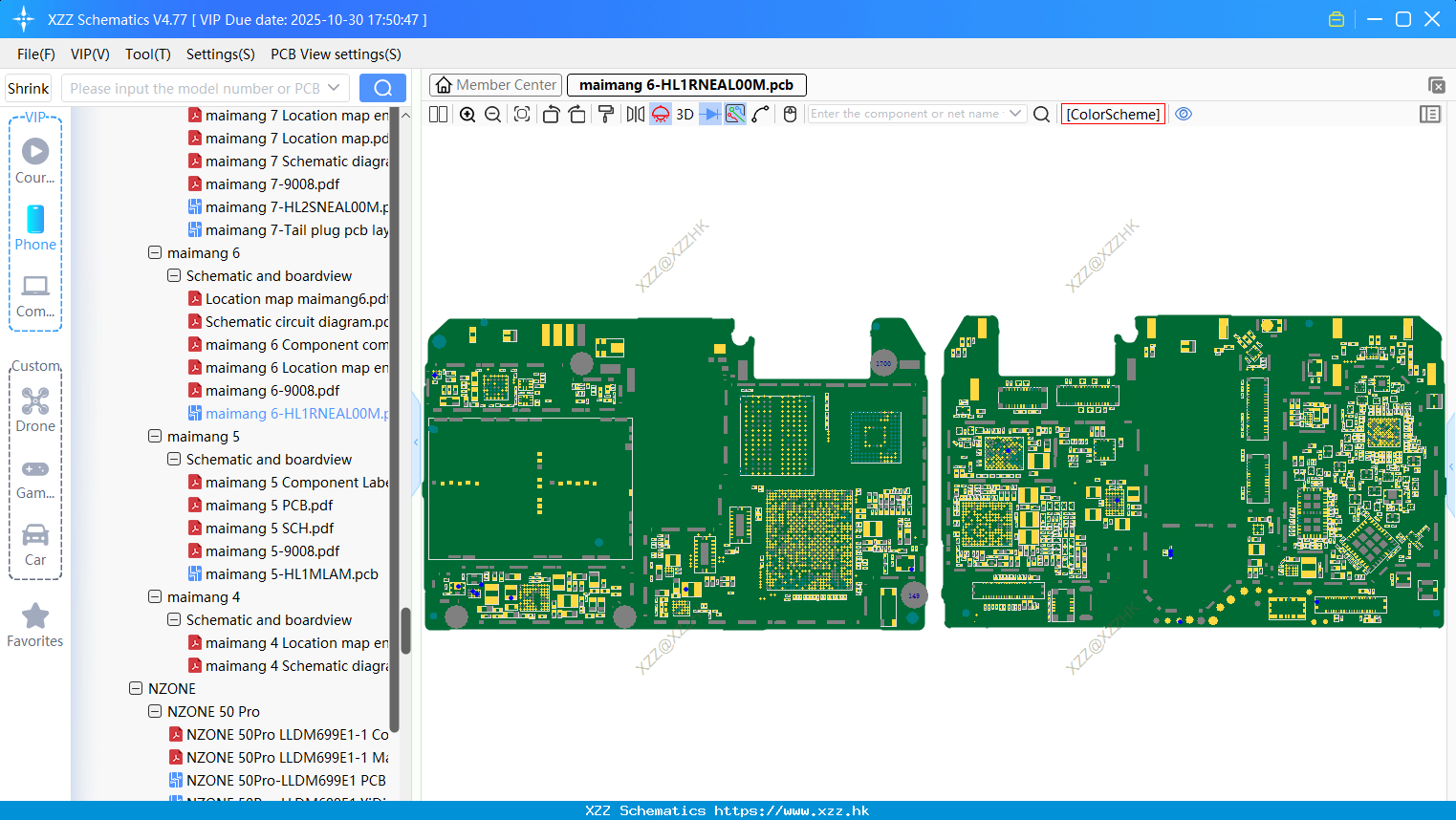Switch to 3D board view
This screenshot has width=1456, height=820.
[685, 114]
